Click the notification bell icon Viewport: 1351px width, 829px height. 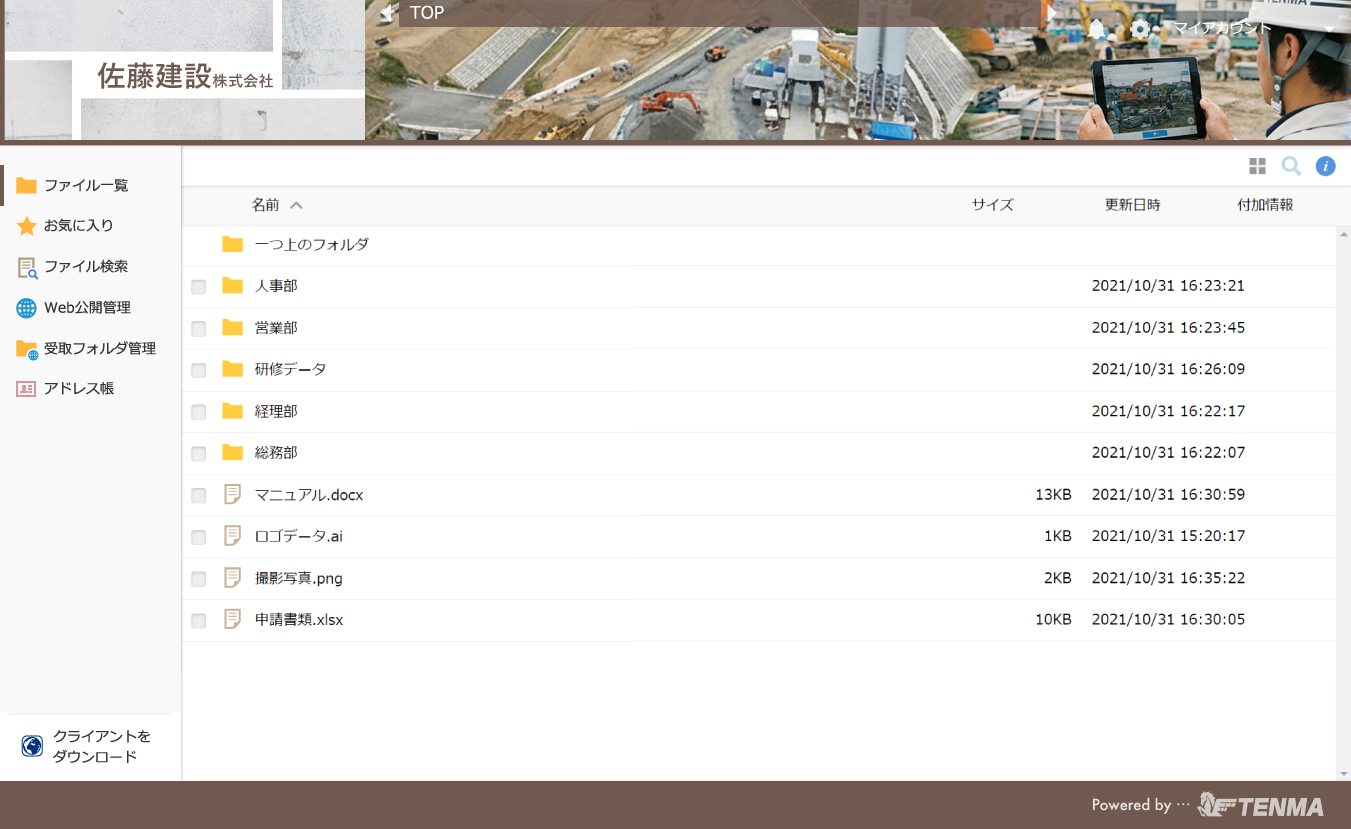point(1098,29)
